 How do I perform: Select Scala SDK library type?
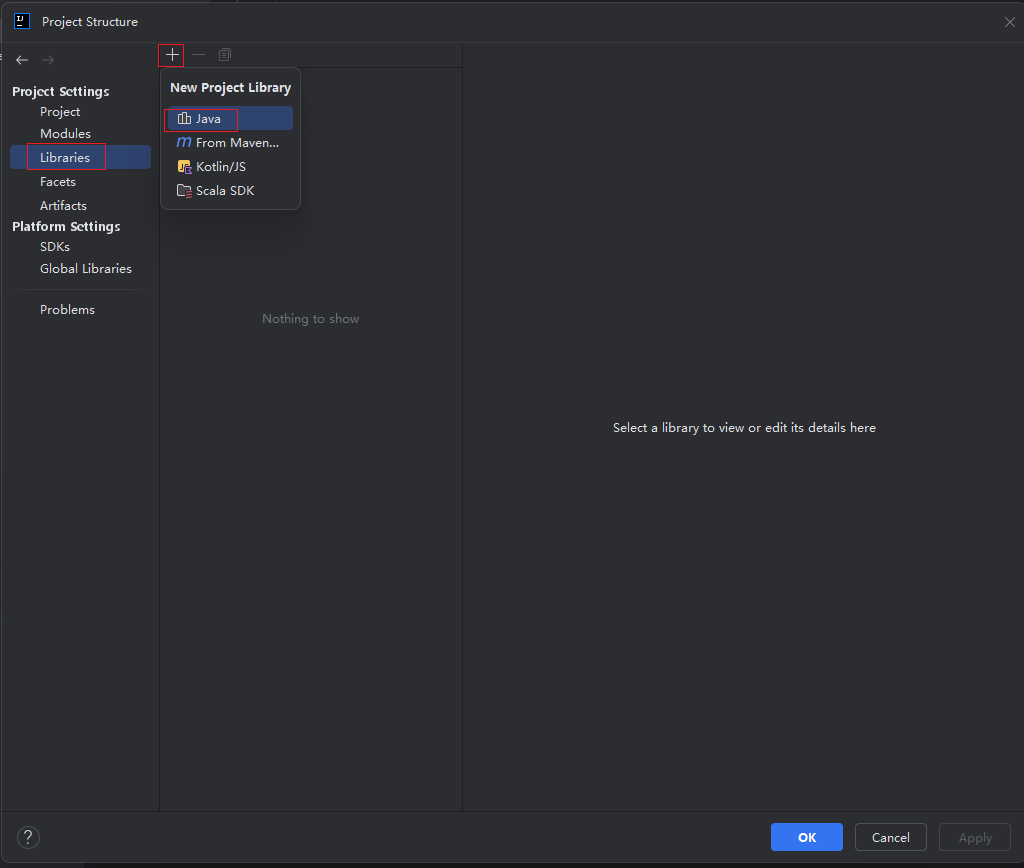click(x=231, y=191)
